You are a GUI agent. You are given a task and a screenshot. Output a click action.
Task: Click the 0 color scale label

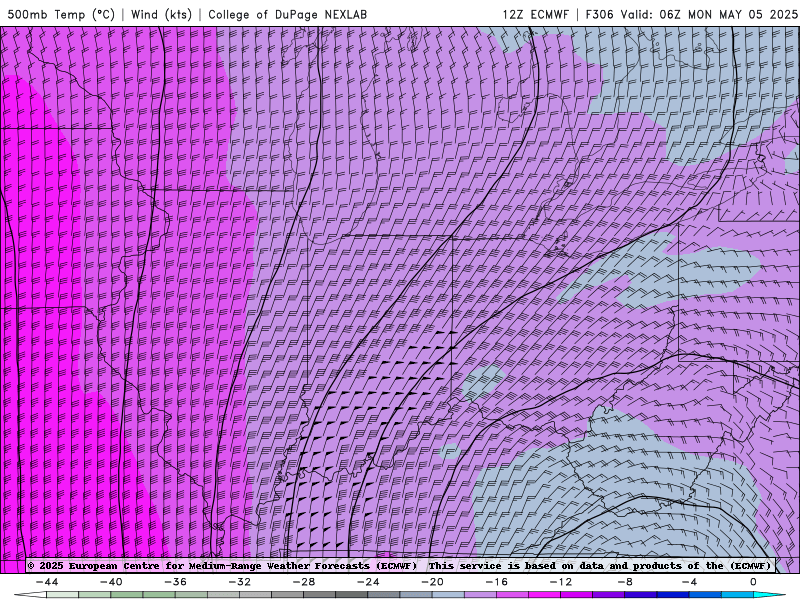coord(753,582)
